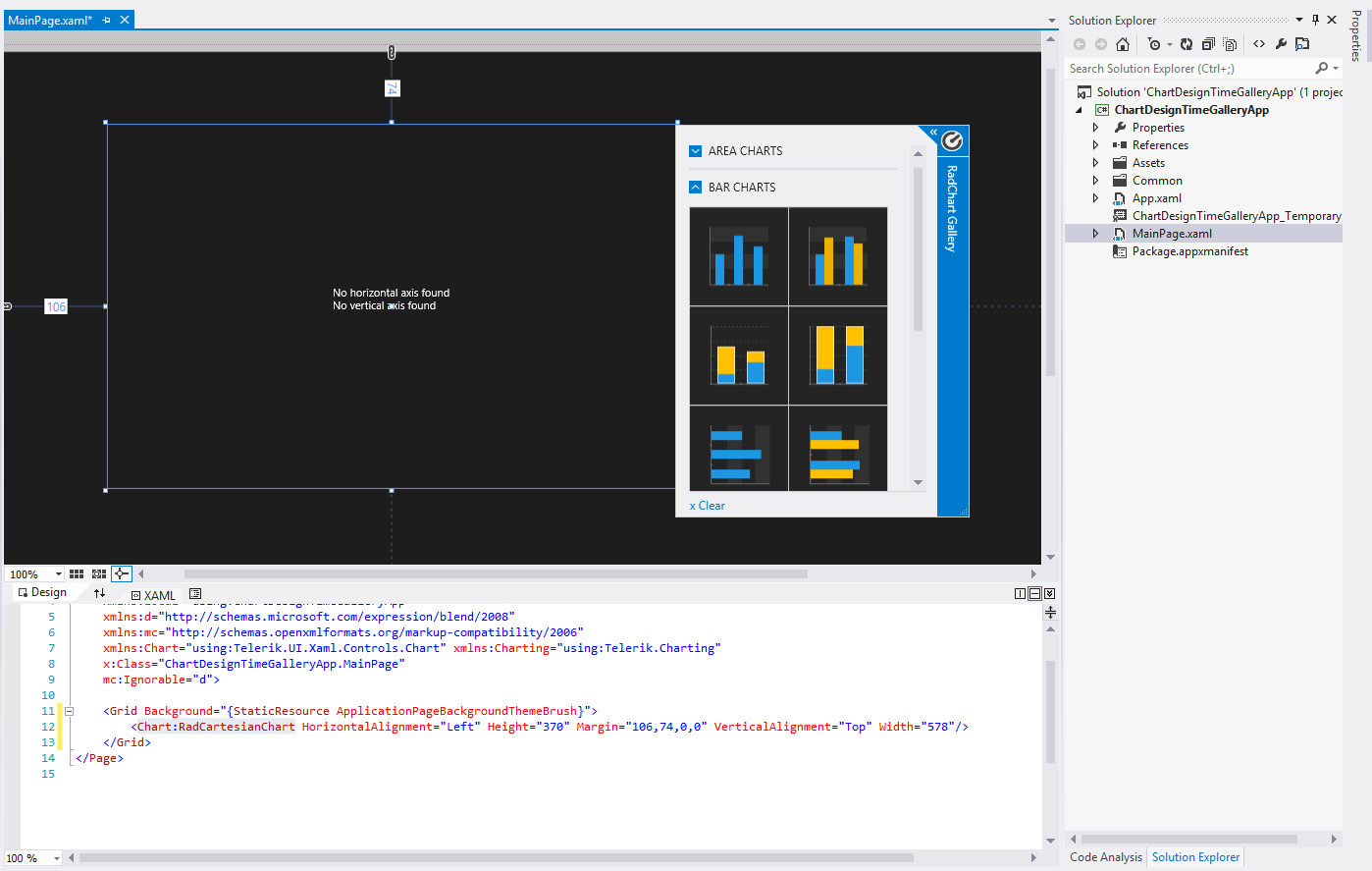Expand the Common folder node

click(1096, 181)
